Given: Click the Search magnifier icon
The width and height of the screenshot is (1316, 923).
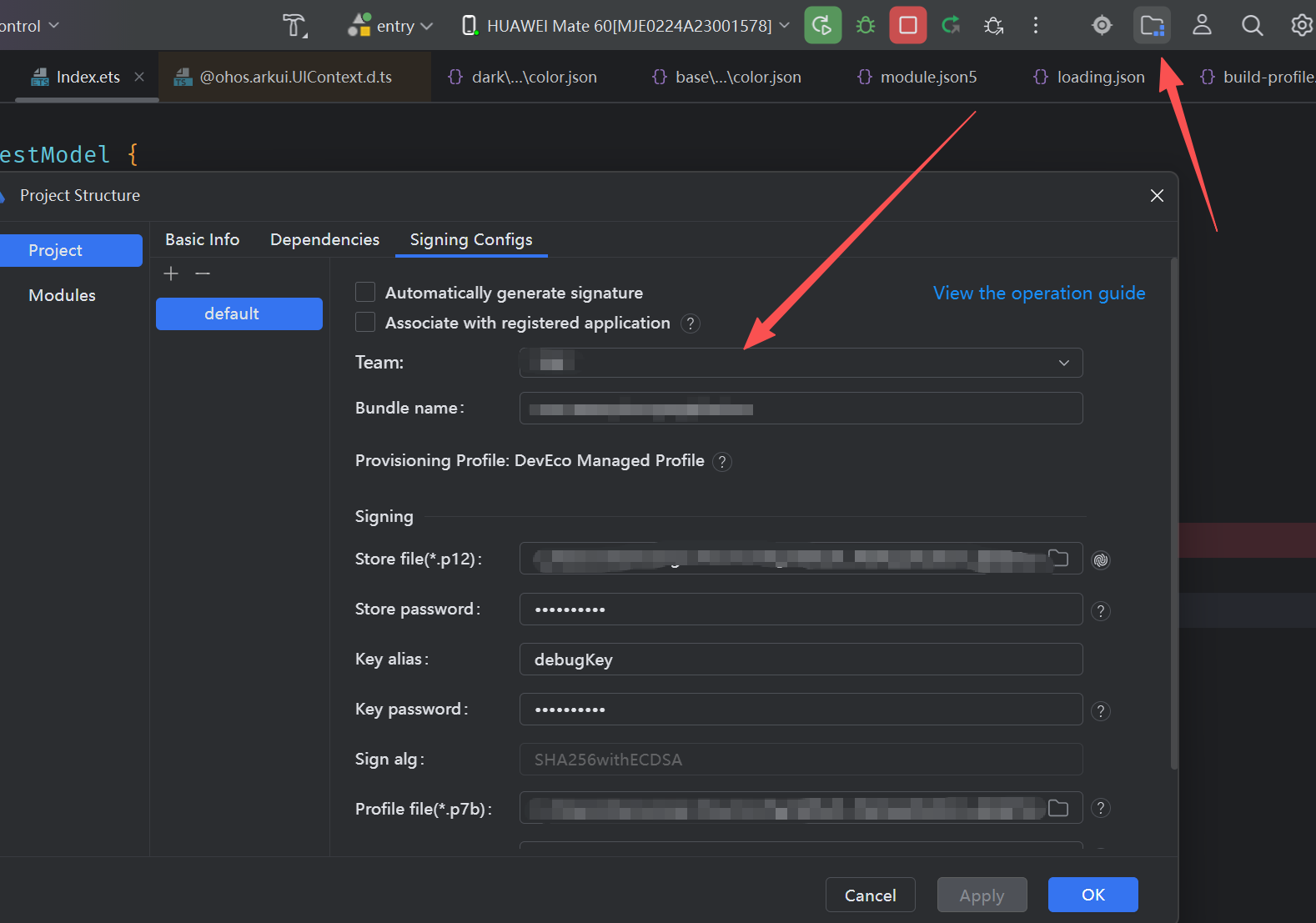Looking at the screenshot, I should [1252, 25].
